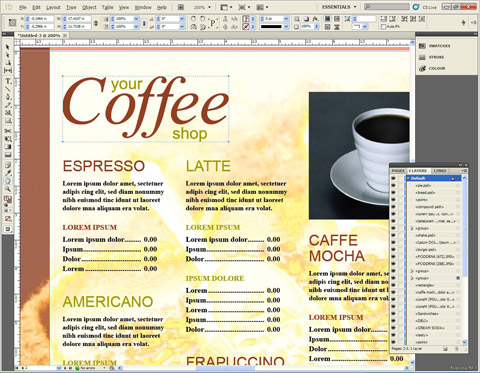Click the search field in application bar
Viewport: 480px width, 373px height.
387,7
